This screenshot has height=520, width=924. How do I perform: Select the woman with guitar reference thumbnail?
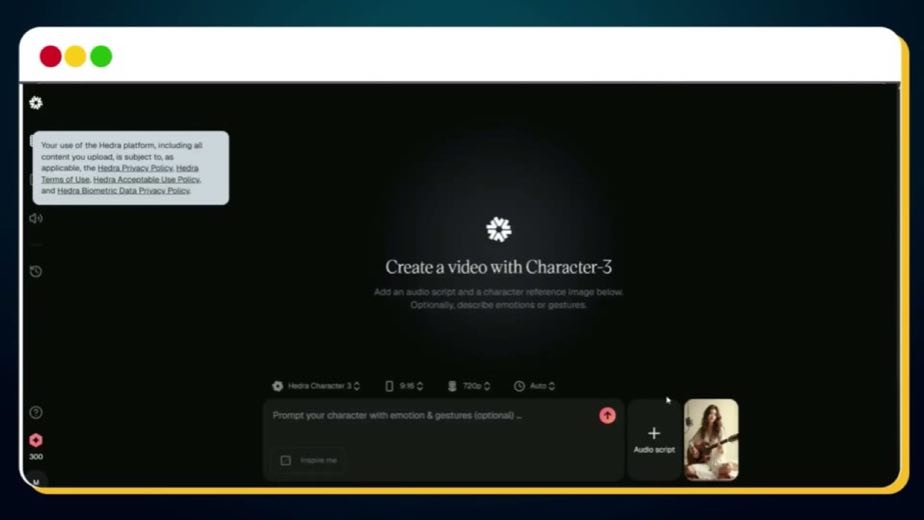click(x=711, y=440)
